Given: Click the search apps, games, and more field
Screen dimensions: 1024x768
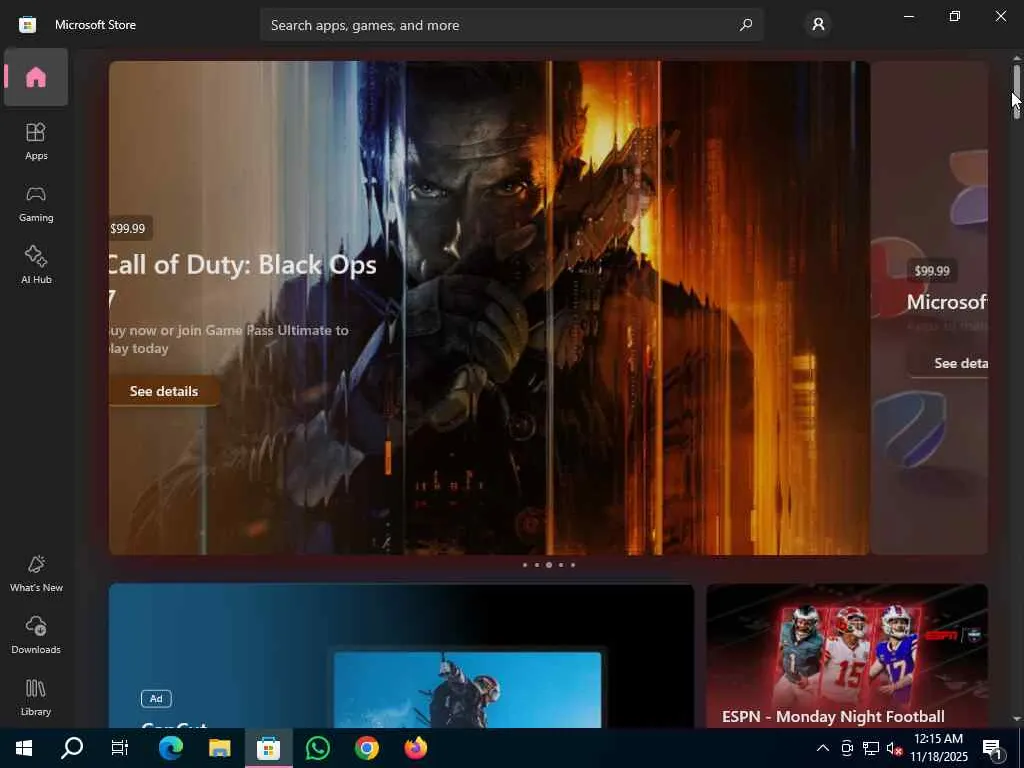Looking at the screenshot, I should [x=512, y=25].
